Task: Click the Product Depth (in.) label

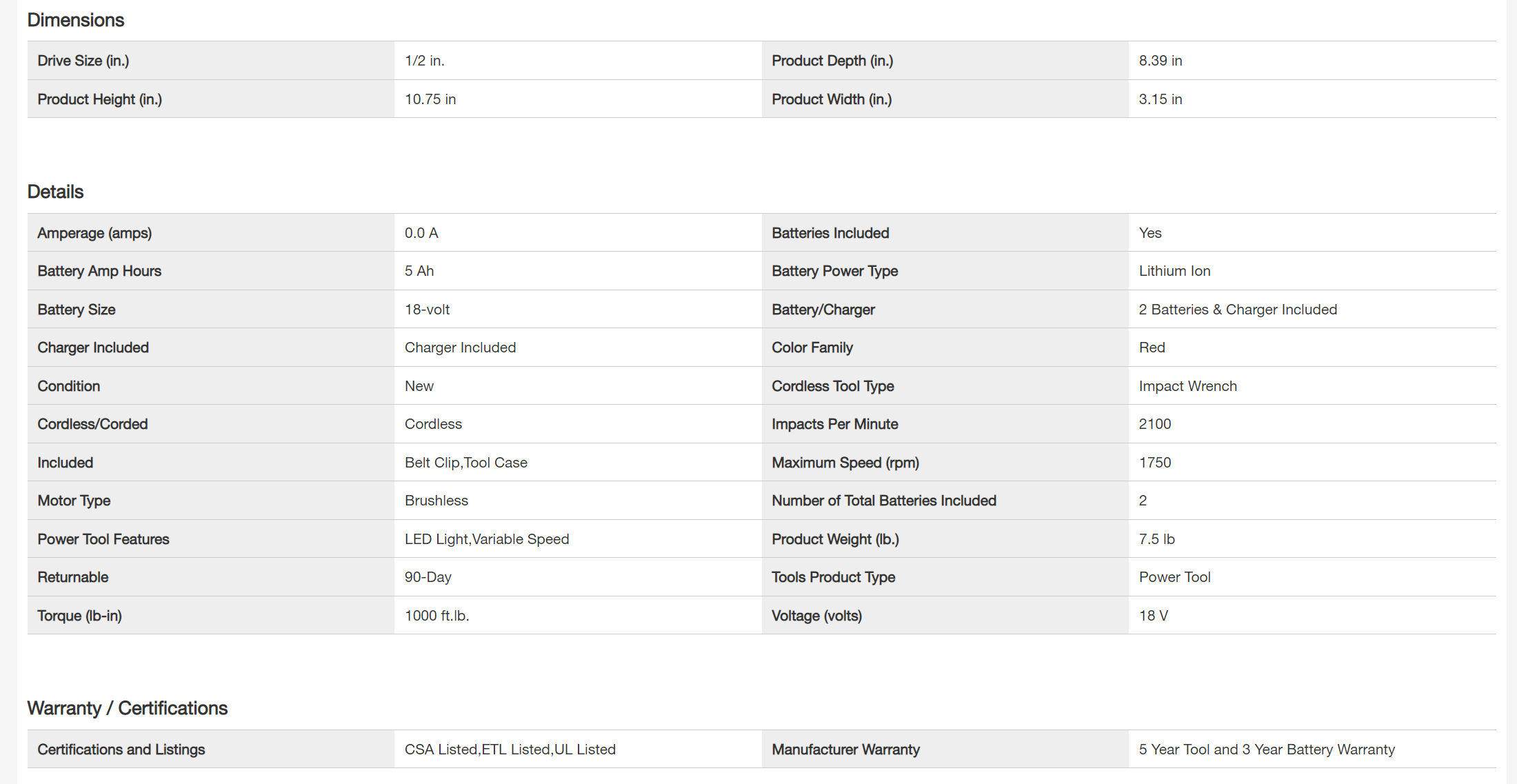Action: click(x=832, y=61)
